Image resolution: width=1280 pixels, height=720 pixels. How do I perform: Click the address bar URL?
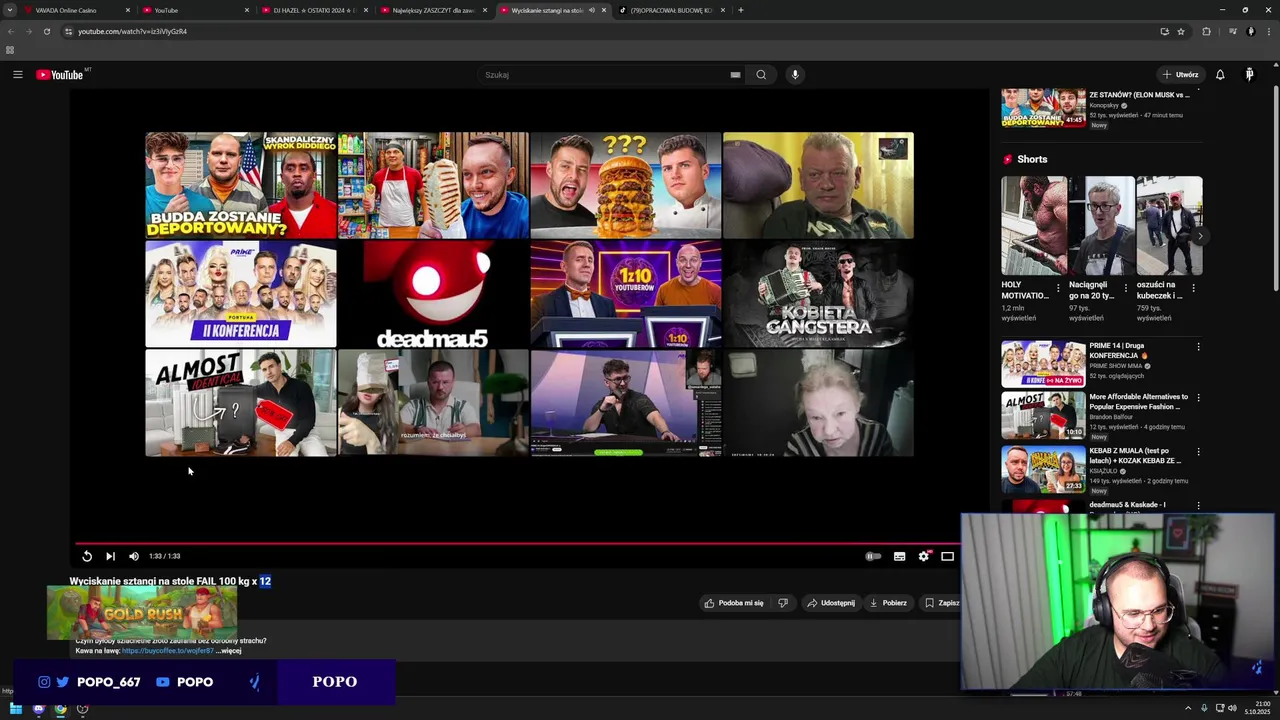click(132, 31)
